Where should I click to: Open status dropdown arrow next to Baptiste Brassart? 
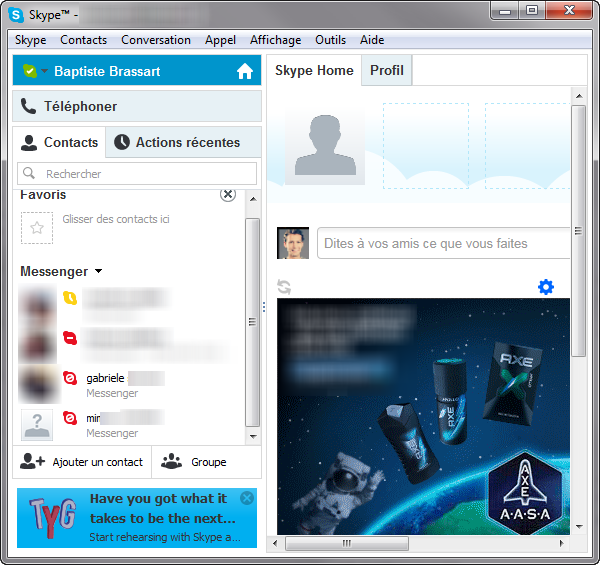tap(45, 71)
